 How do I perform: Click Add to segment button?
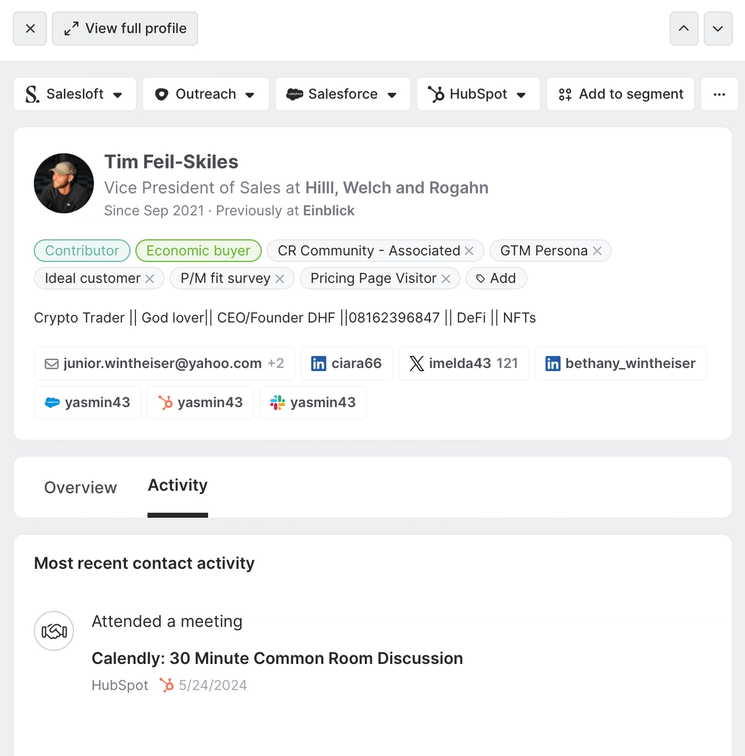[x=621, y=94]
